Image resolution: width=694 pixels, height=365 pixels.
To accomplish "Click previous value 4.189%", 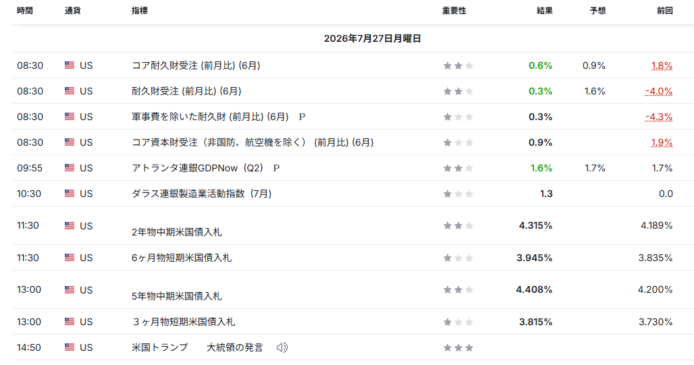I will pos(656,226).
